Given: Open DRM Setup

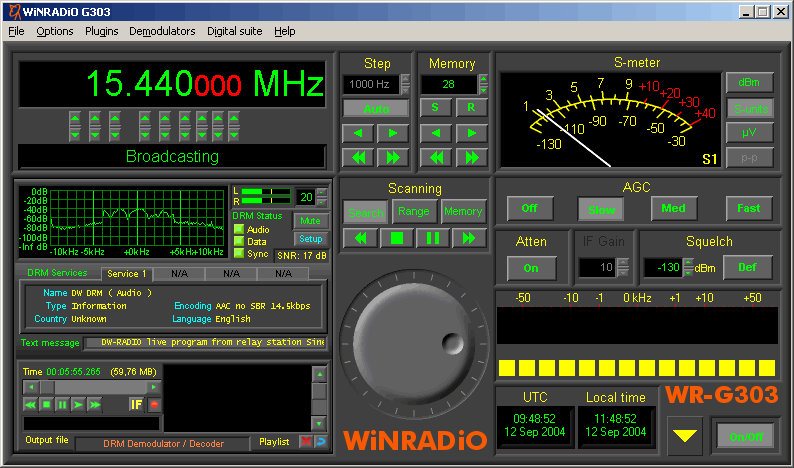Looking at the screenshot, I should click(310, 239).
